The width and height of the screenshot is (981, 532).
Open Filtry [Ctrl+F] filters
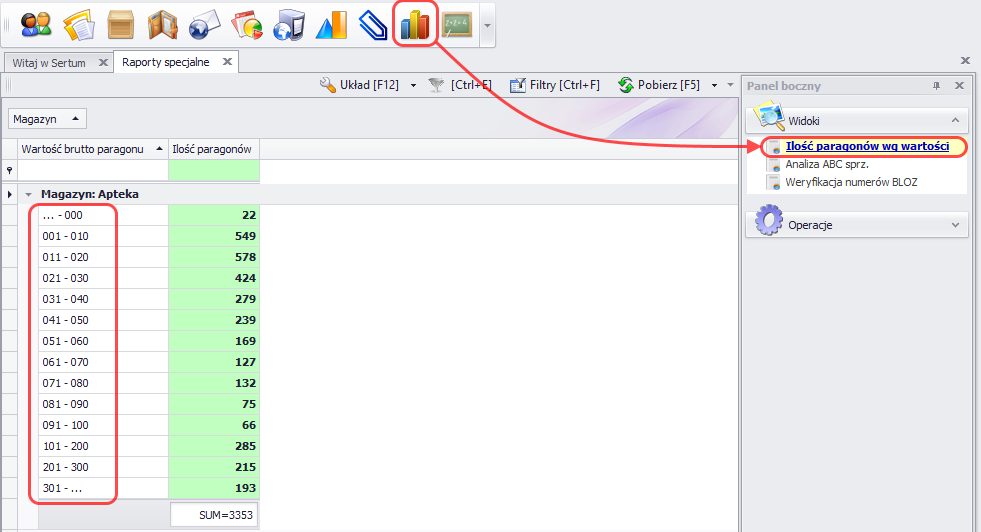coord(555,85)
